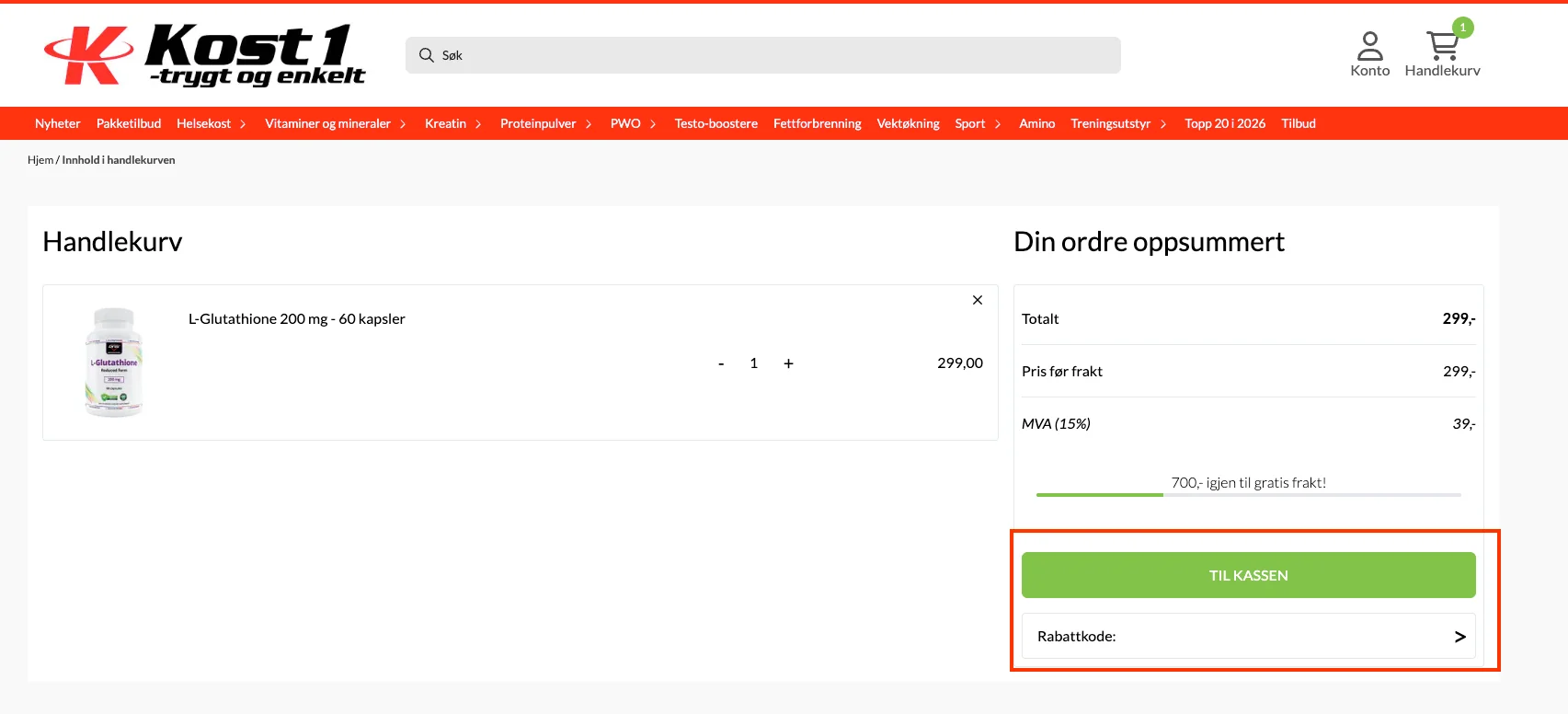
Task: Expand the Vitaminer og mineraler chevron
Action: point(403,124)
